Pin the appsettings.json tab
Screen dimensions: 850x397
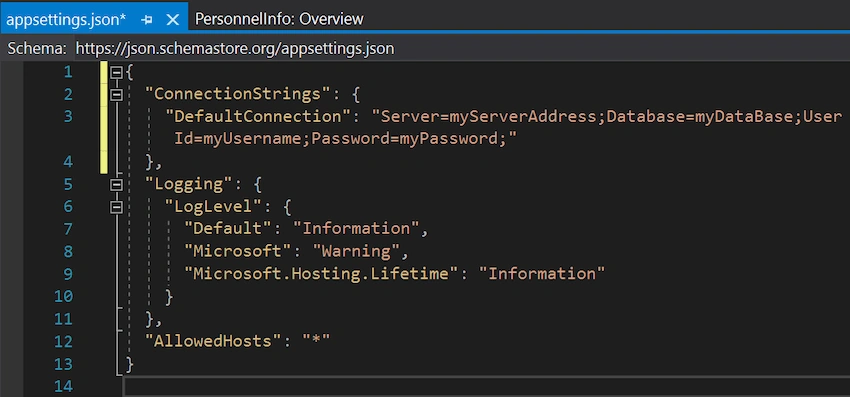(146, 20)
